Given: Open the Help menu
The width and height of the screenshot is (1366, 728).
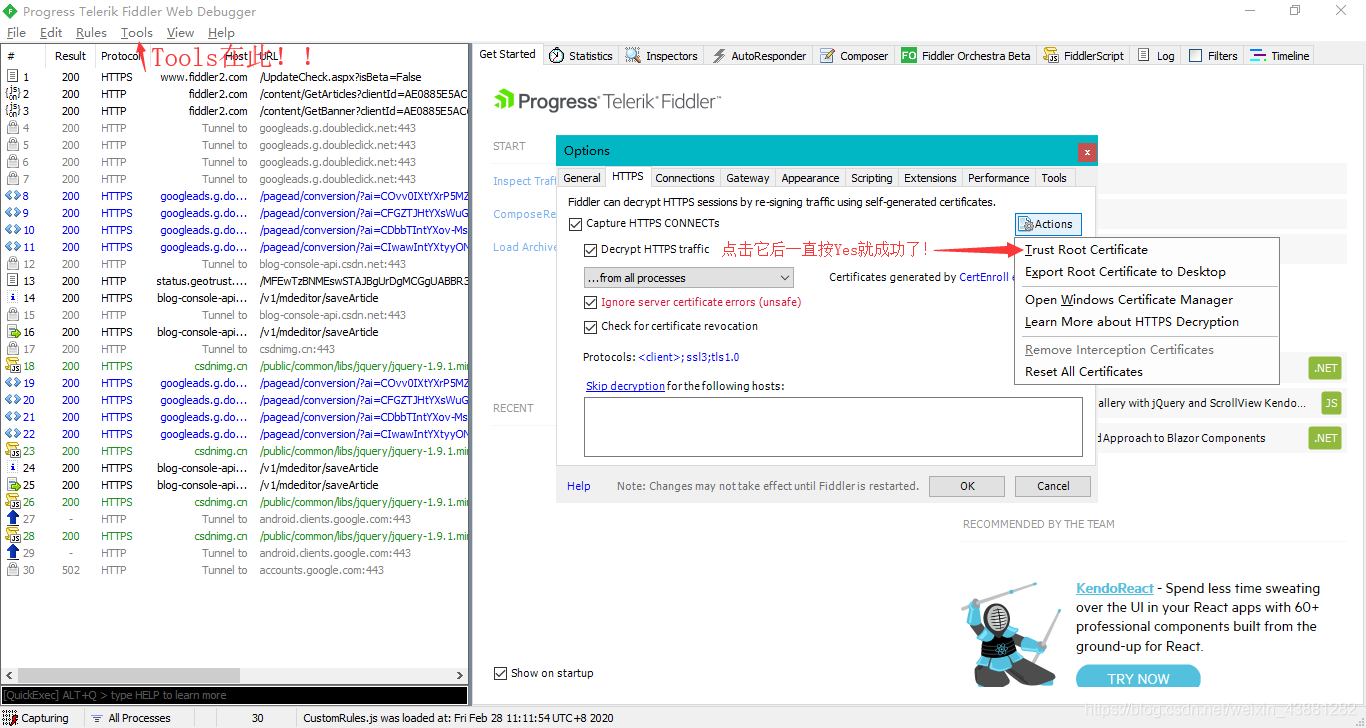Looking at the screenshot, I should (221, 33).
